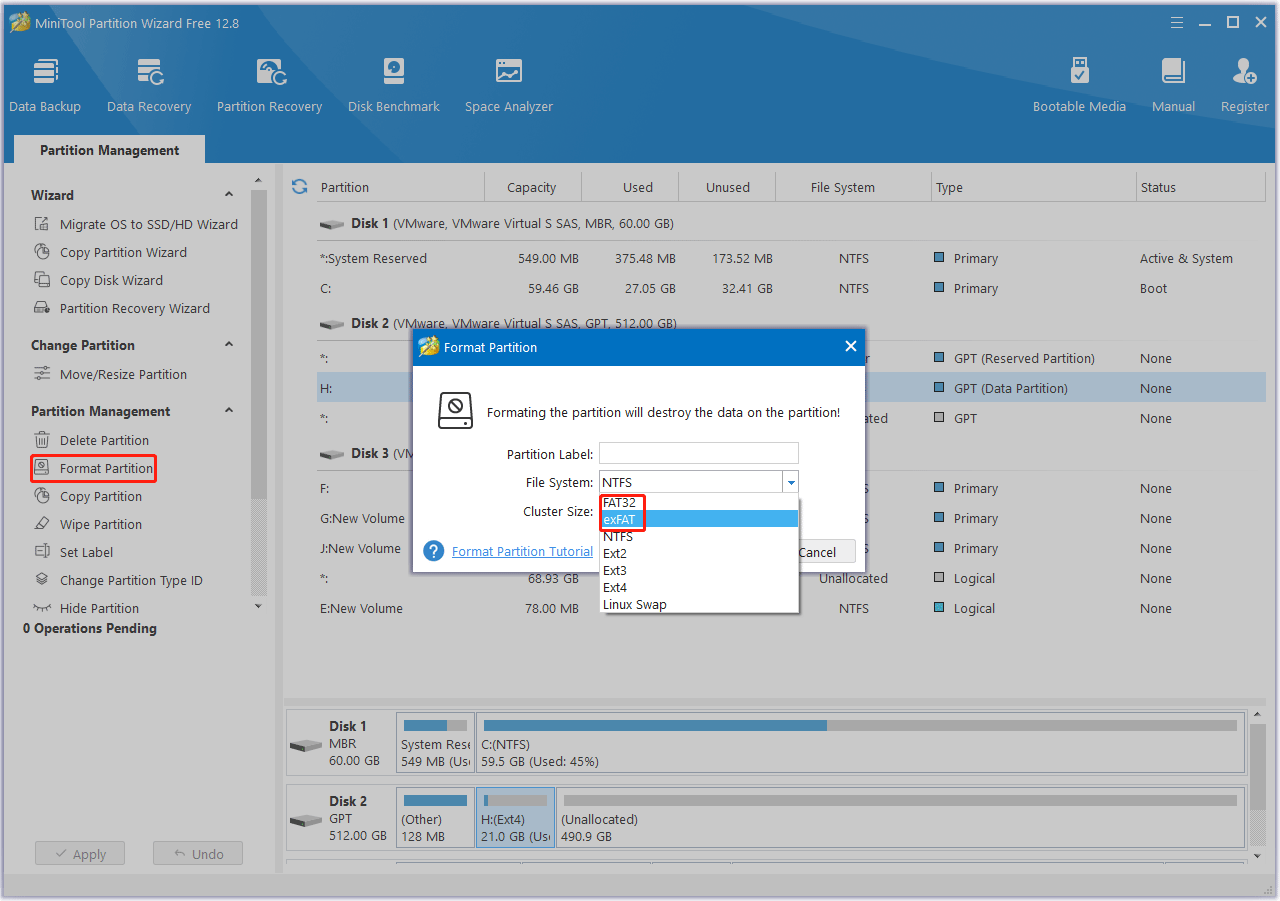Viewport: 1280px width, 901px height.
Task: Create Bootable Media
Action: (1079, 85)
